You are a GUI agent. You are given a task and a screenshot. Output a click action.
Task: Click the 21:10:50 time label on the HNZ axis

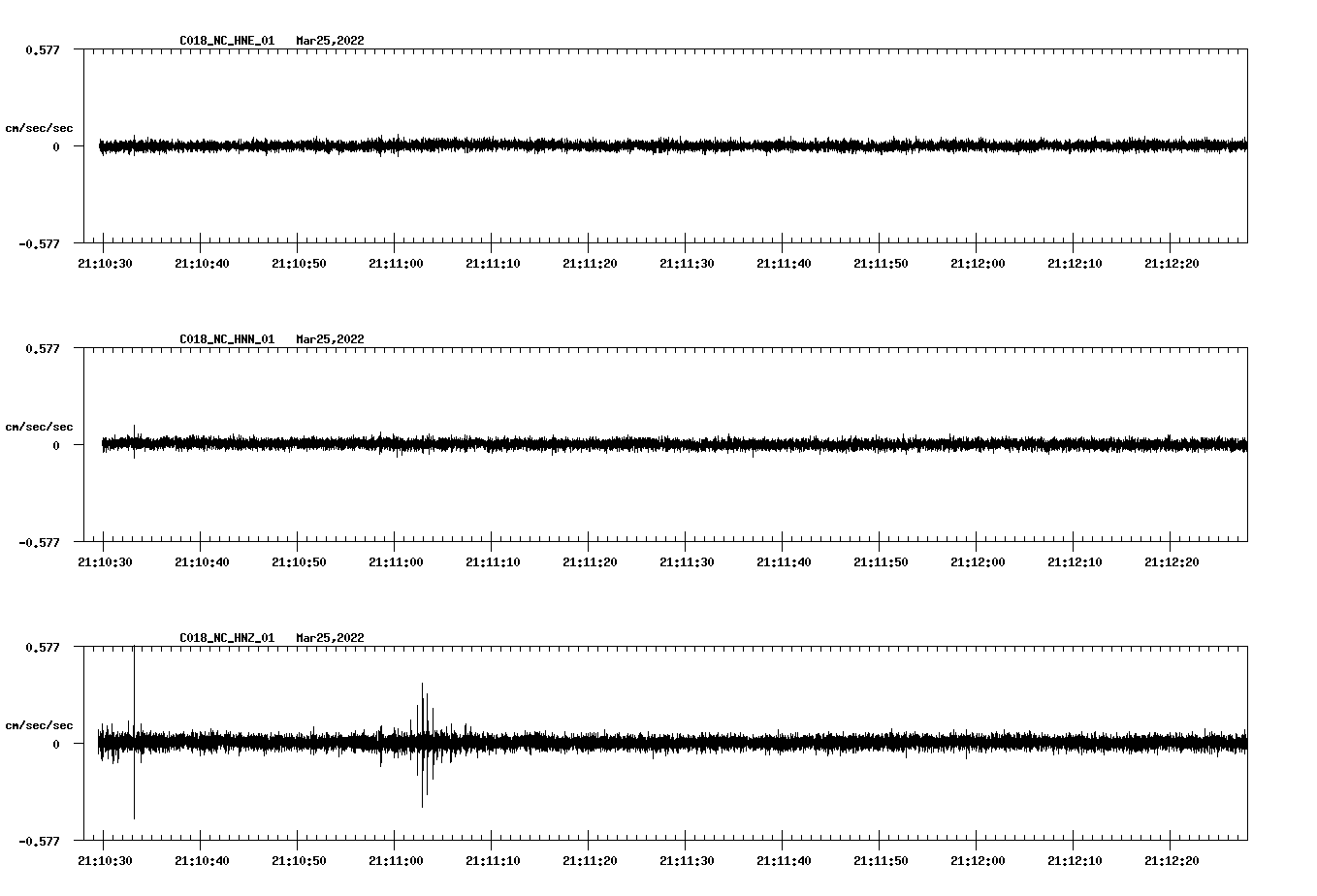point(299,861)
